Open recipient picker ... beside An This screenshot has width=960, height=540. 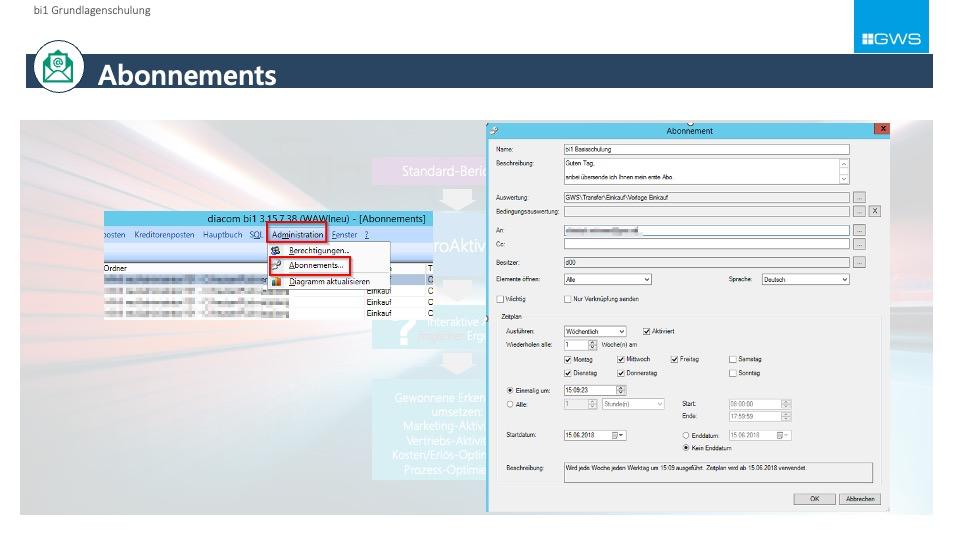coord(859,230)
